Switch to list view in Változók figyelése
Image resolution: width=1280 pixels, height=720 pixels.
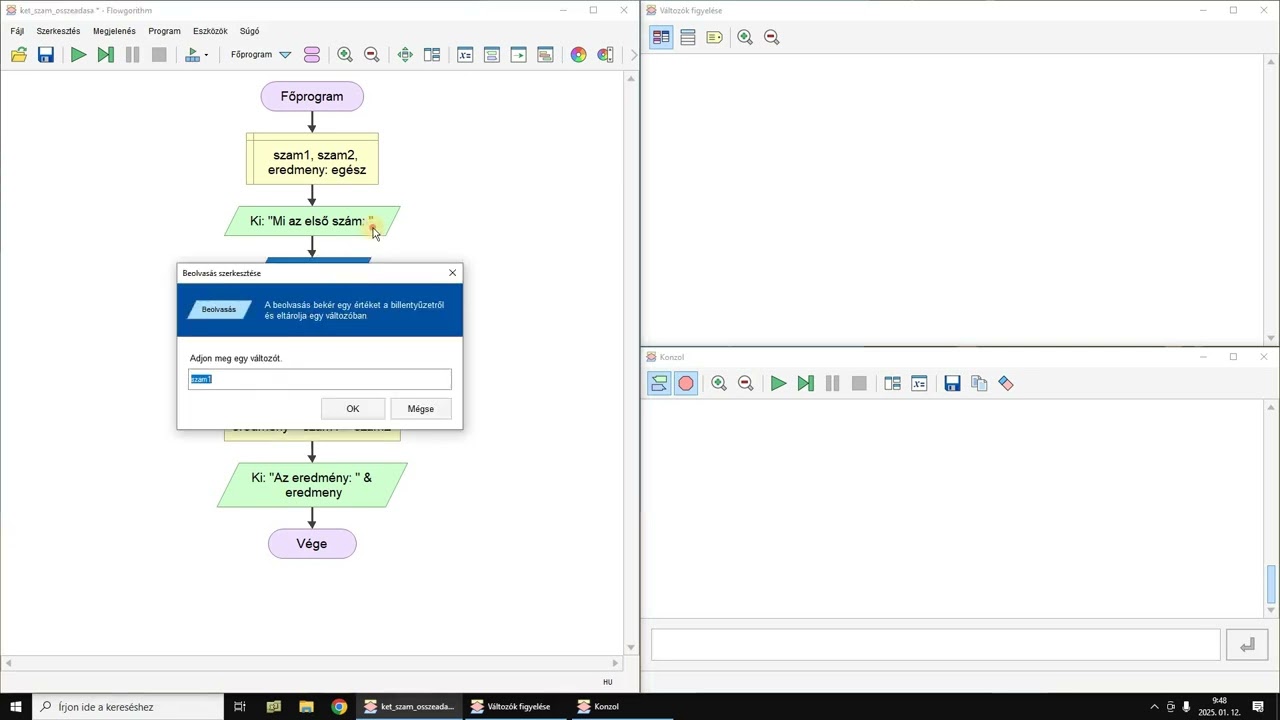688,37
